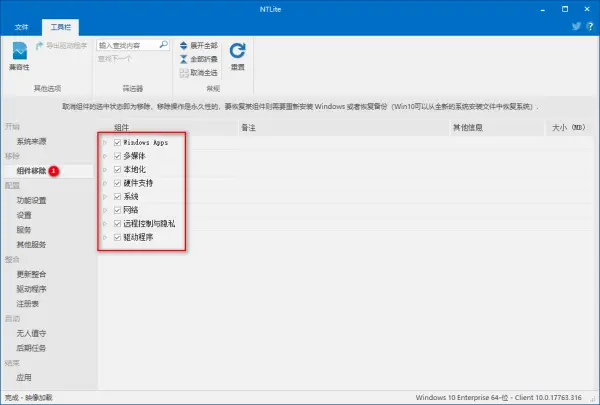This screenshot has height=405, width=600.
Task: Sort by the 组件 column header
Action: pos(168,128)
